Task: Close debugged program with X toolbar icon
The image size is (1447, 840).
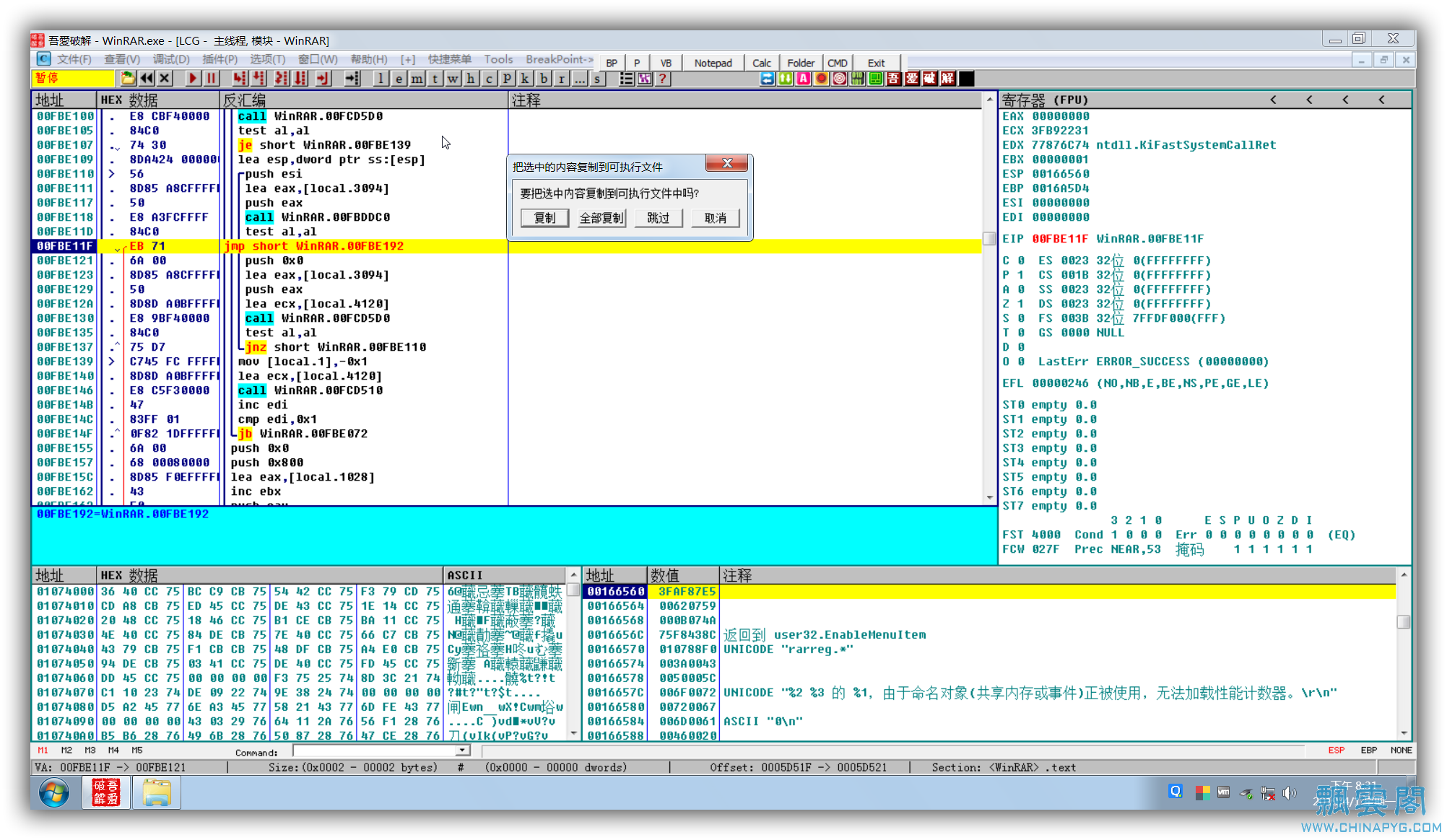Action: coord(165,79)
